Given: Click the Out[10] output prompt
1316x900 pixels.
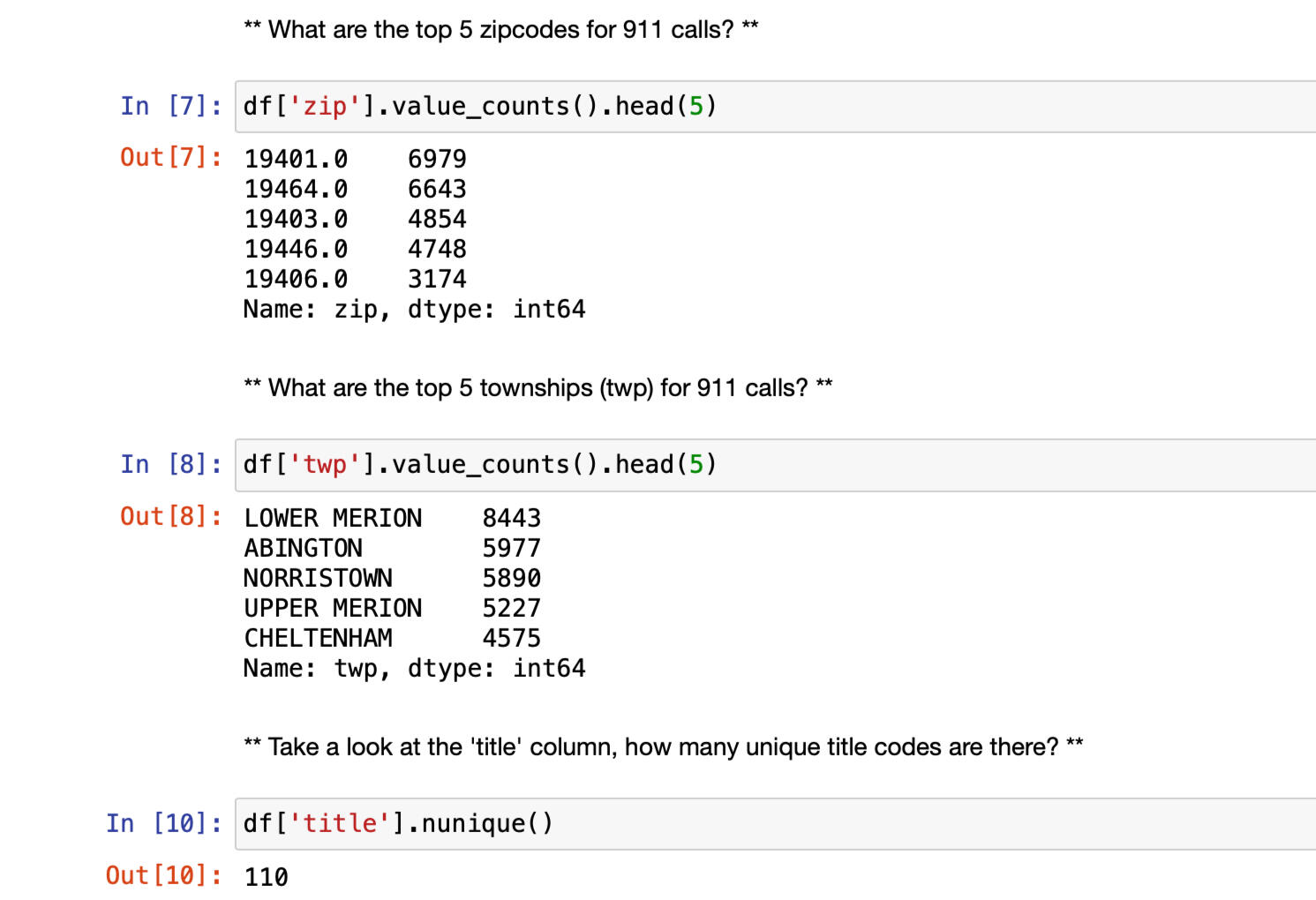Looking at the screenshot, I should point(164,876).
